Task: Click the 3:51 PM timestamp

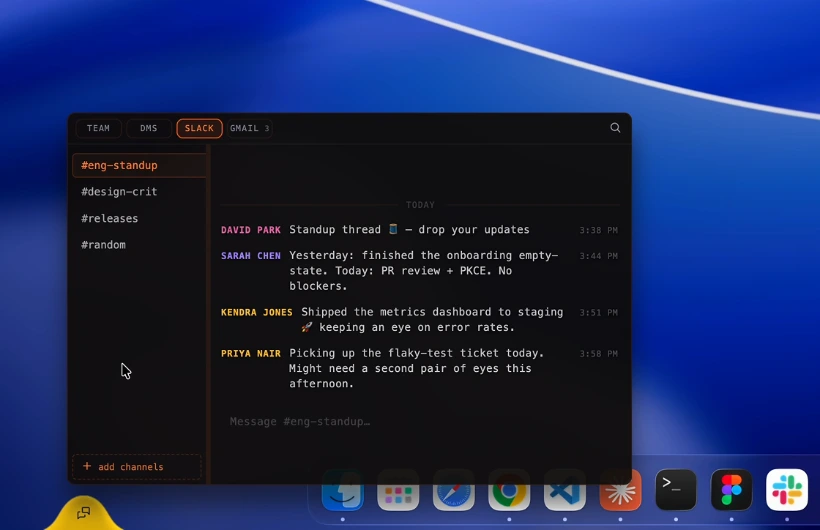Action: 598,312
